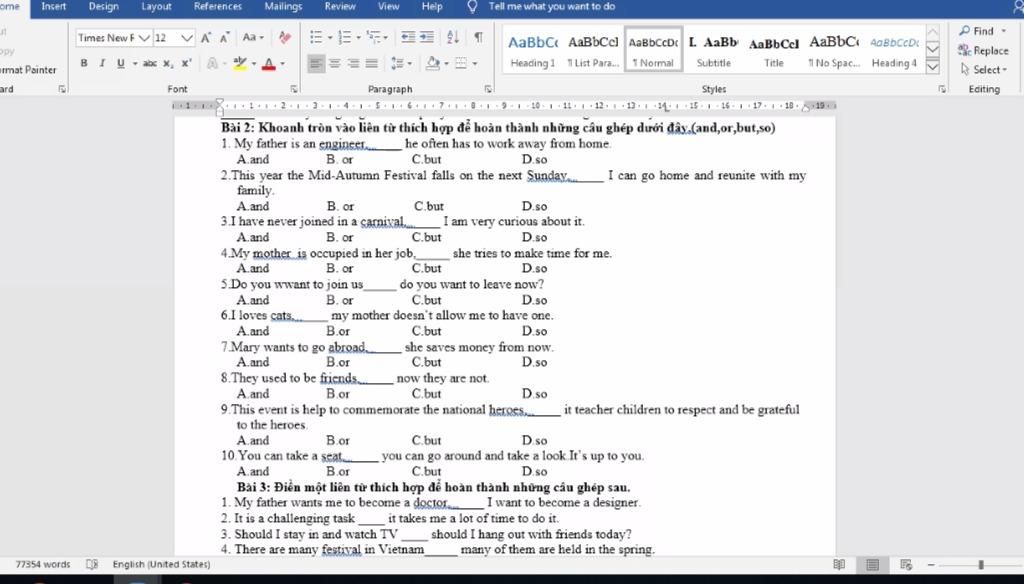The height and width of the screenshot is (584, 1024).
Task: Open font name dropdown
Action: (144, 38)
